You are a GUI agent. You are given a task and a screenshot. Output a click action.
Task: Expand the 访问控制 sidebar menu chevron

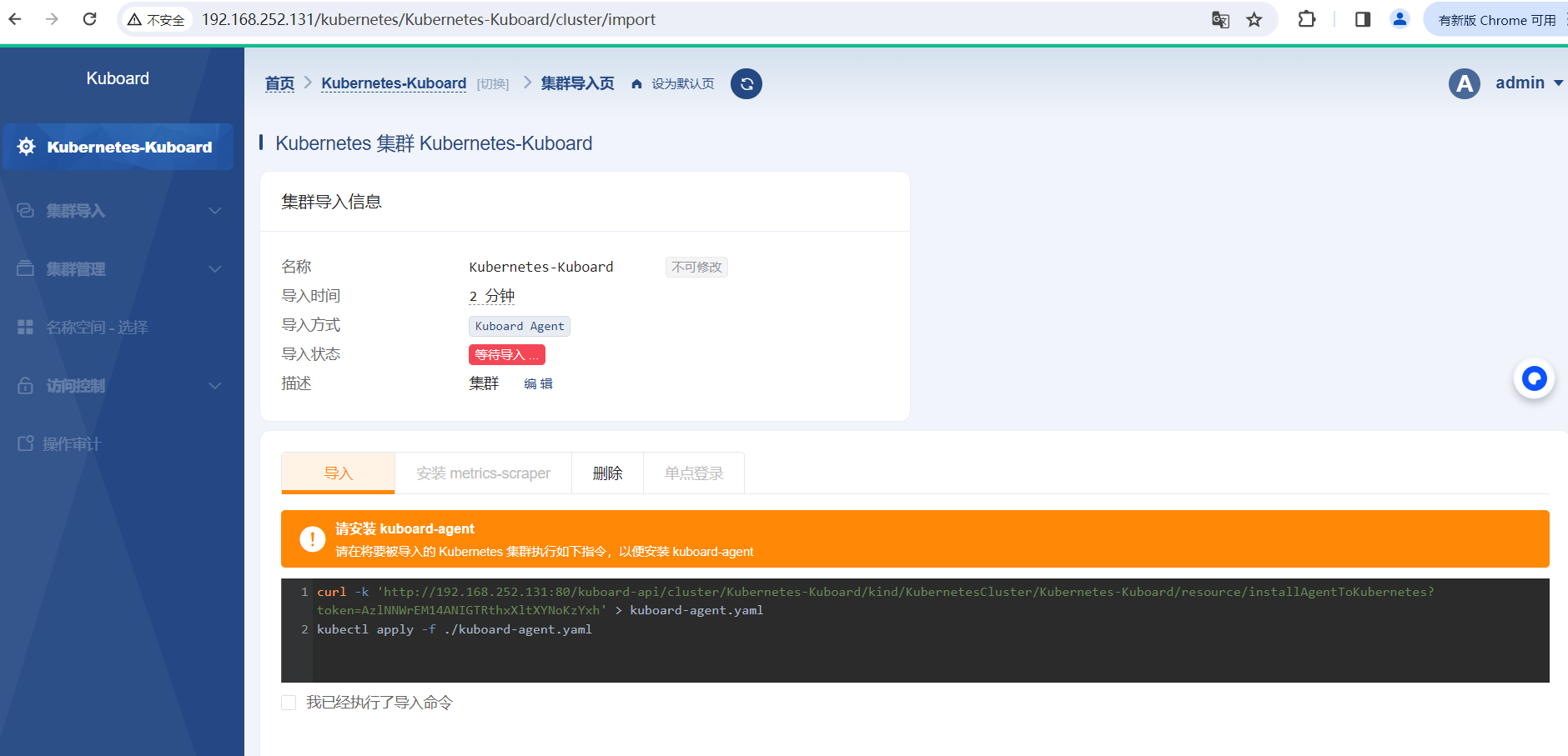tap(215, 386)
